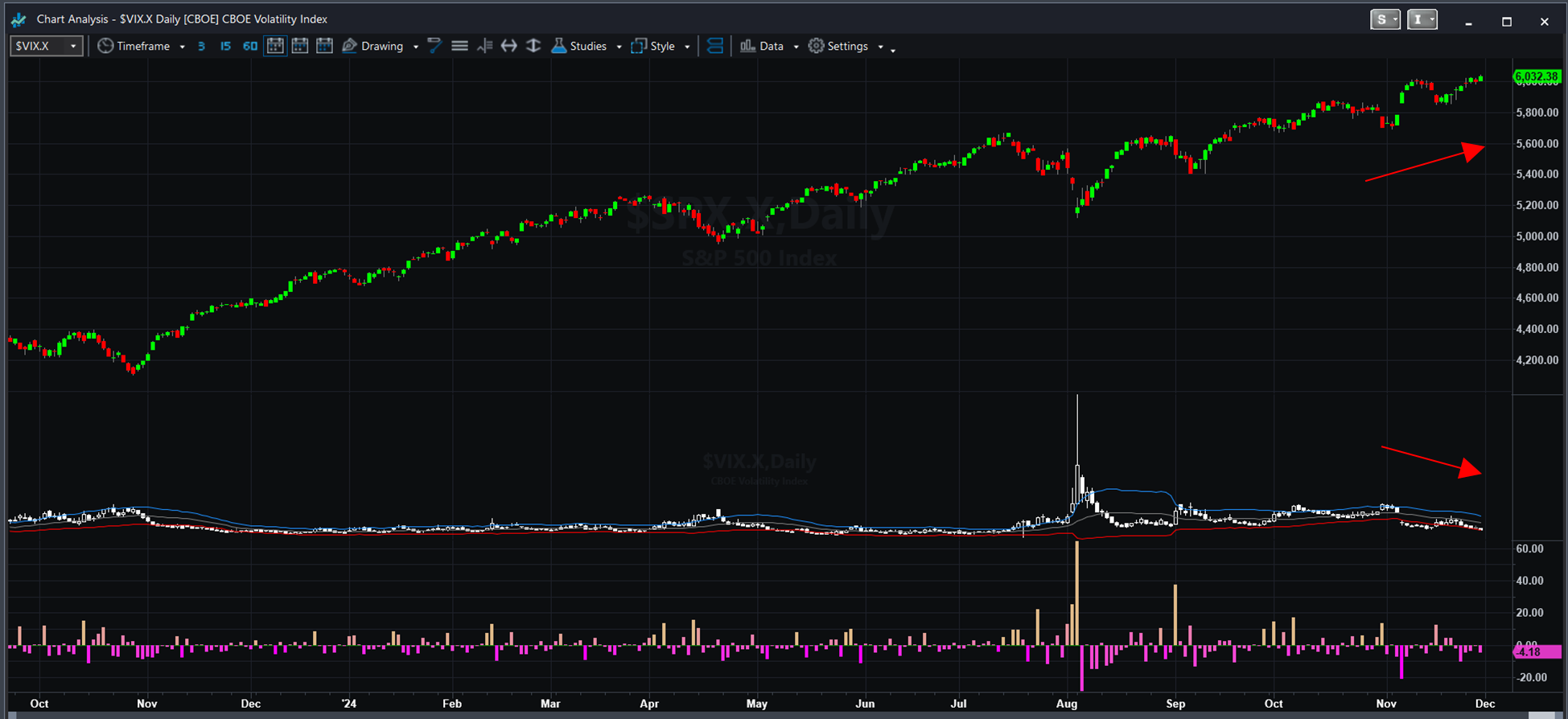This screenshot has height=719, width=1568.
Task: Open the Settings menu label
Action: pos(848,46)
